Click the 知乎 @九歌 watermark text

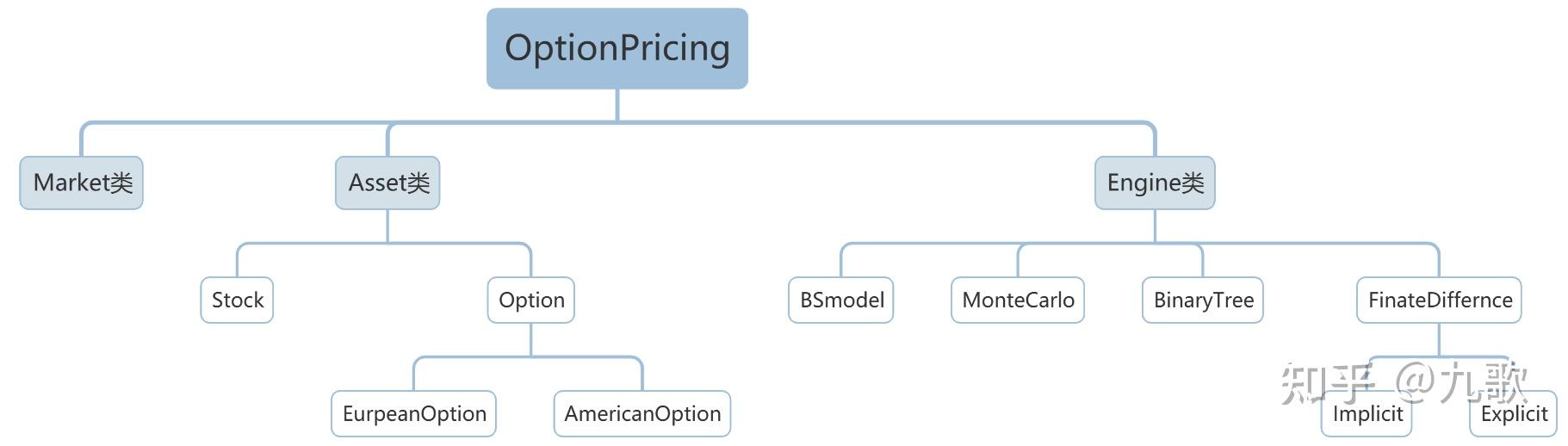tap(1404, 383)
